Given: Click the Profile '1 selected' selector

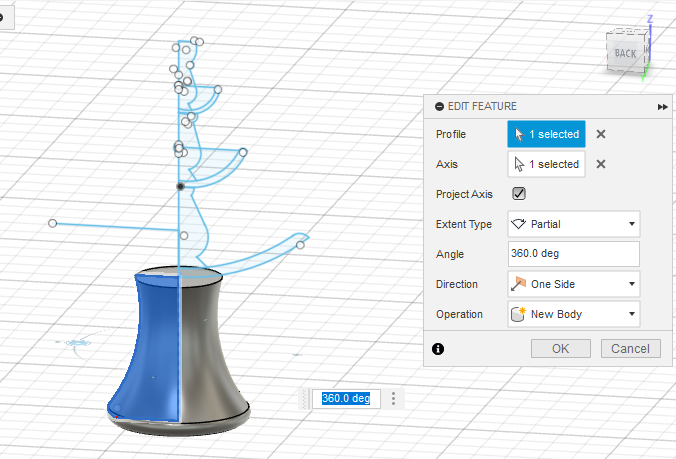Looking at the screenshot, I should (x=546, y=134).
